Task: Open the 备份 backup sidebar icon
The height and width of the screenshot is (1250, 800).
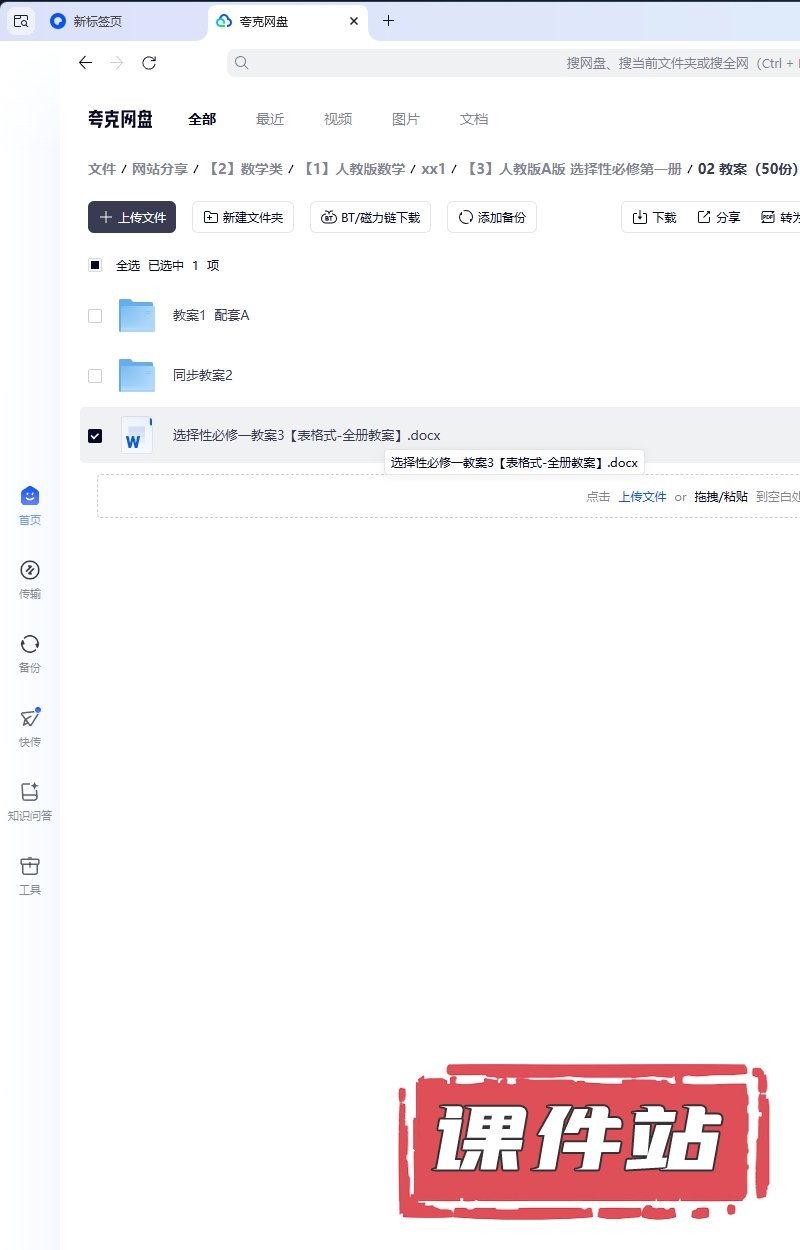Action: tap(30, 645)
